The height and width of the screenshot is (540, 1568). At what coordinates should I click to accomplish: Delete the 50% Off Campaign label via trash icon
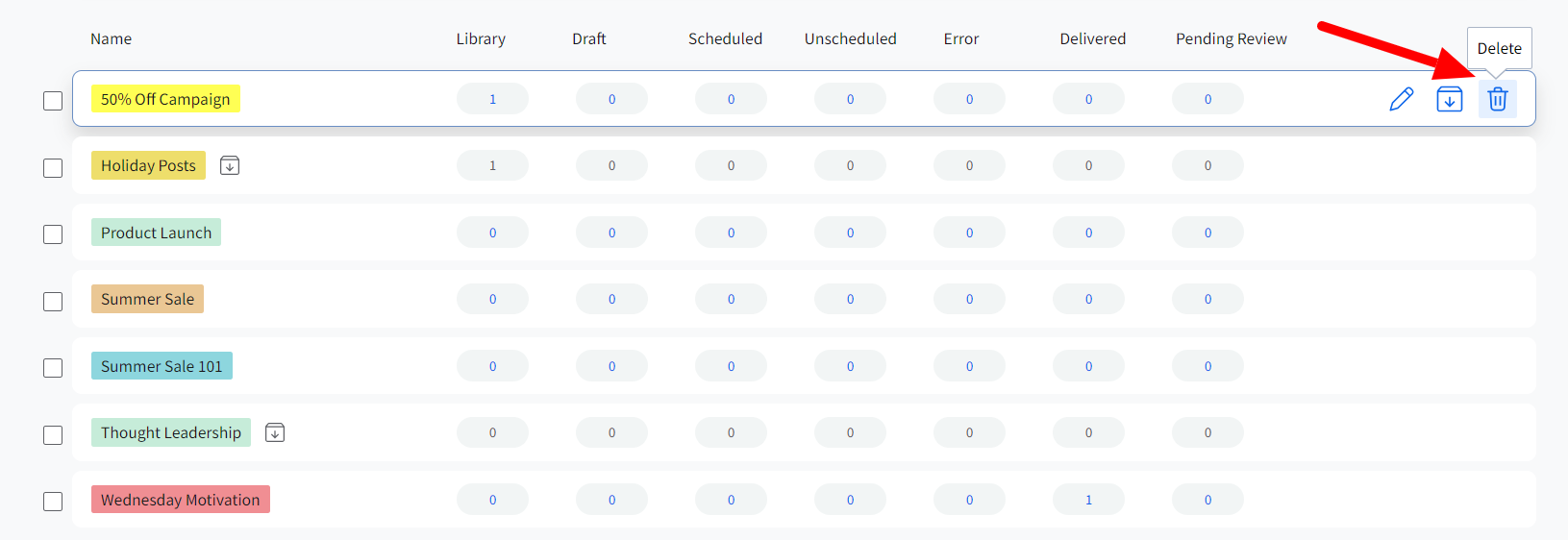1498,99
